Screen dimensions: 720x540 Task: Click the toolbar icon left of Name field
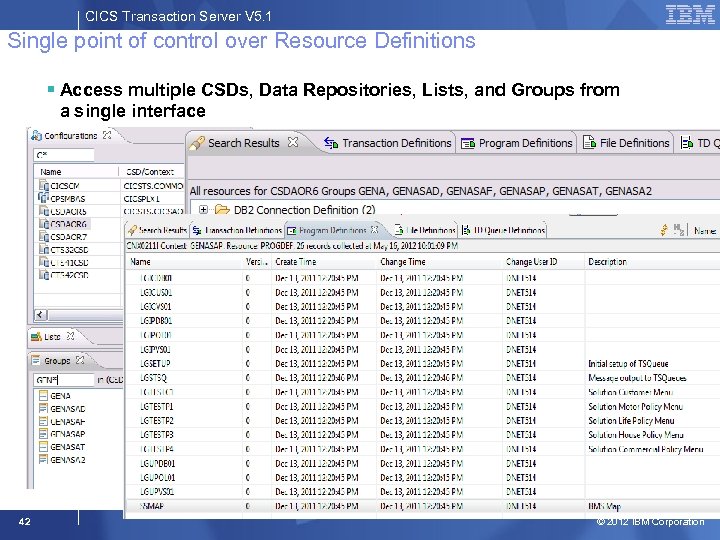679,230
